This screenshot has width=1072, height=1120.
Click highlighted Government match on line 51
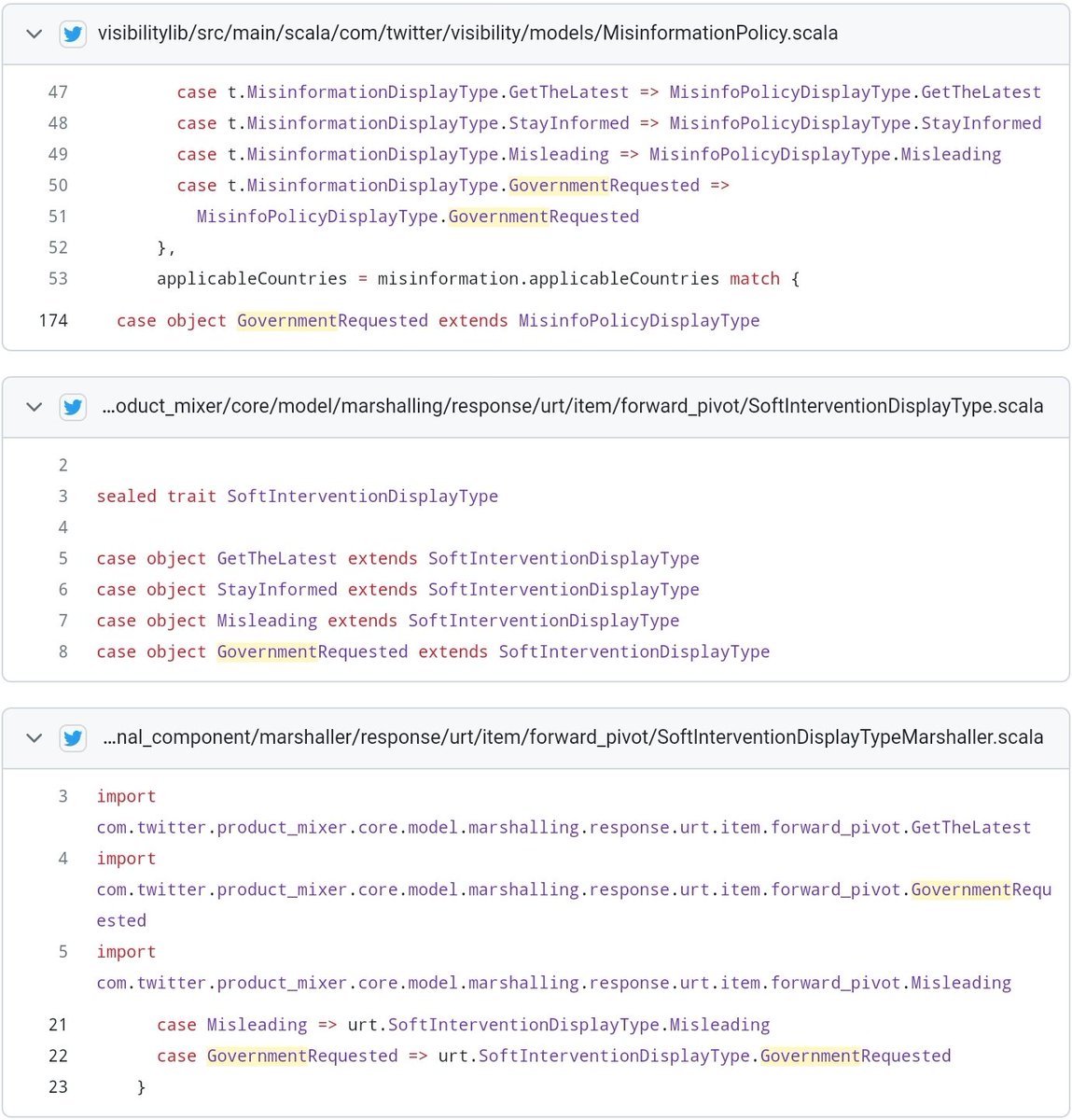[497, 217]
